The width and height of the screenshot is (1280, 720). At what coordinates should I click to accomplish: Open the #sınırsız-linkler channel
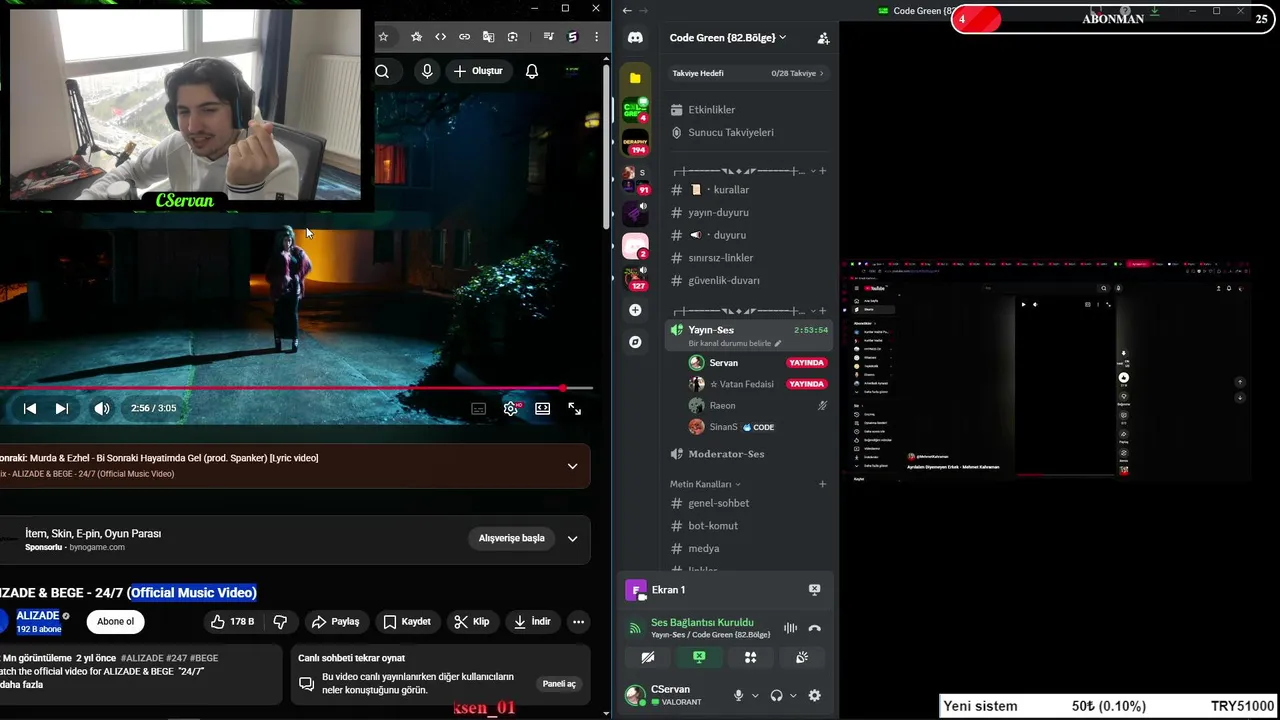tap(749, 258)
